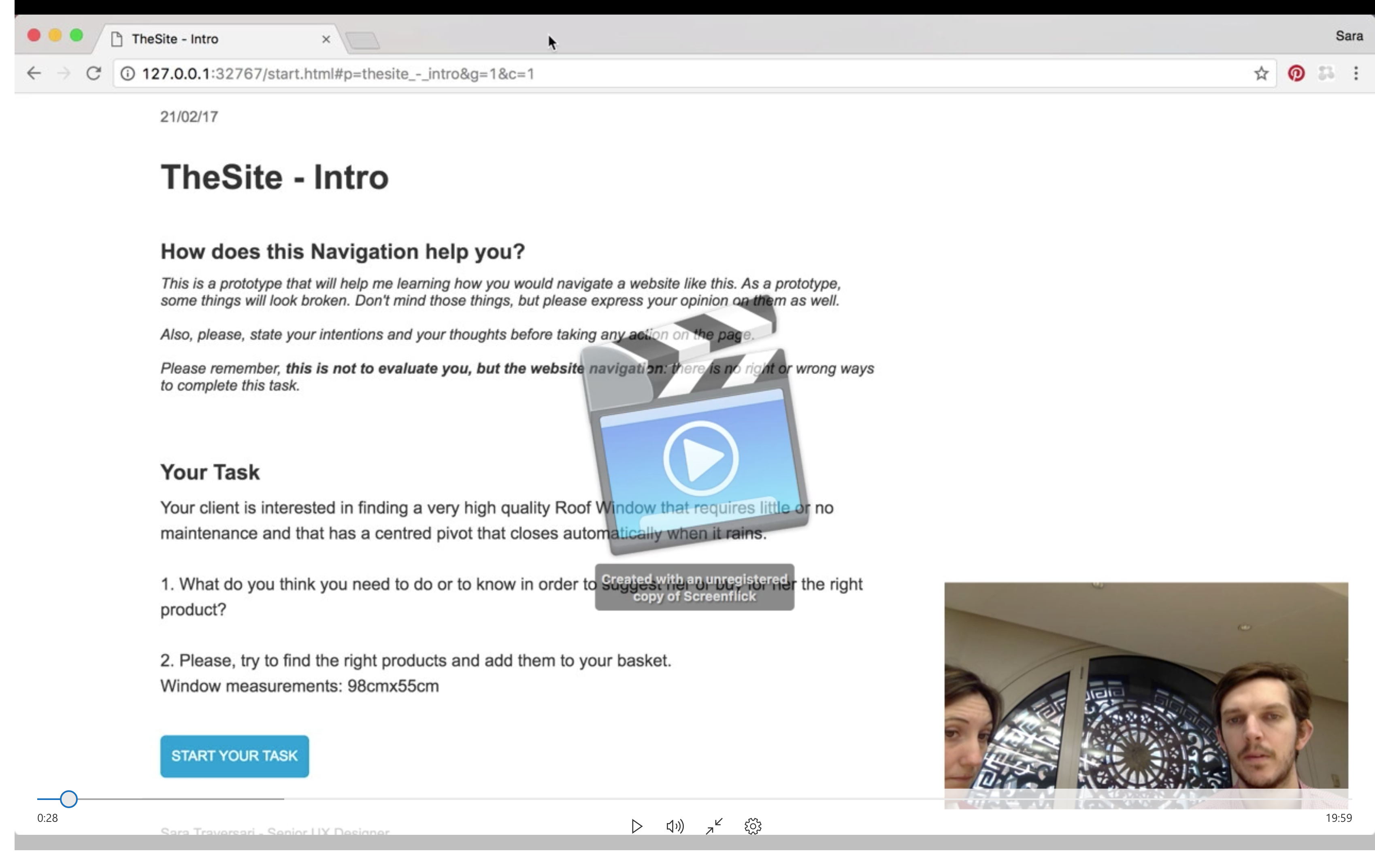Play the video

(636, 826)
